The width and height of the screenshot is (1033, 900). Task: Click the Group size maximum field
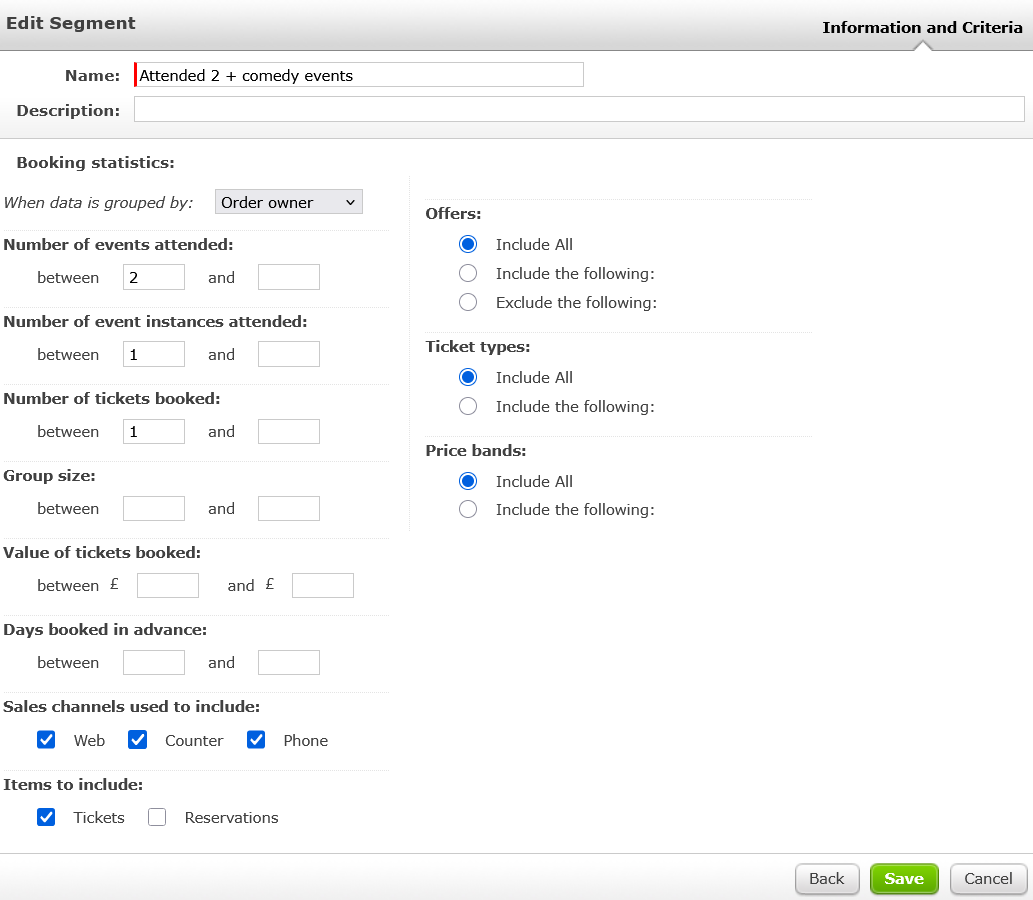pos(289,508)
